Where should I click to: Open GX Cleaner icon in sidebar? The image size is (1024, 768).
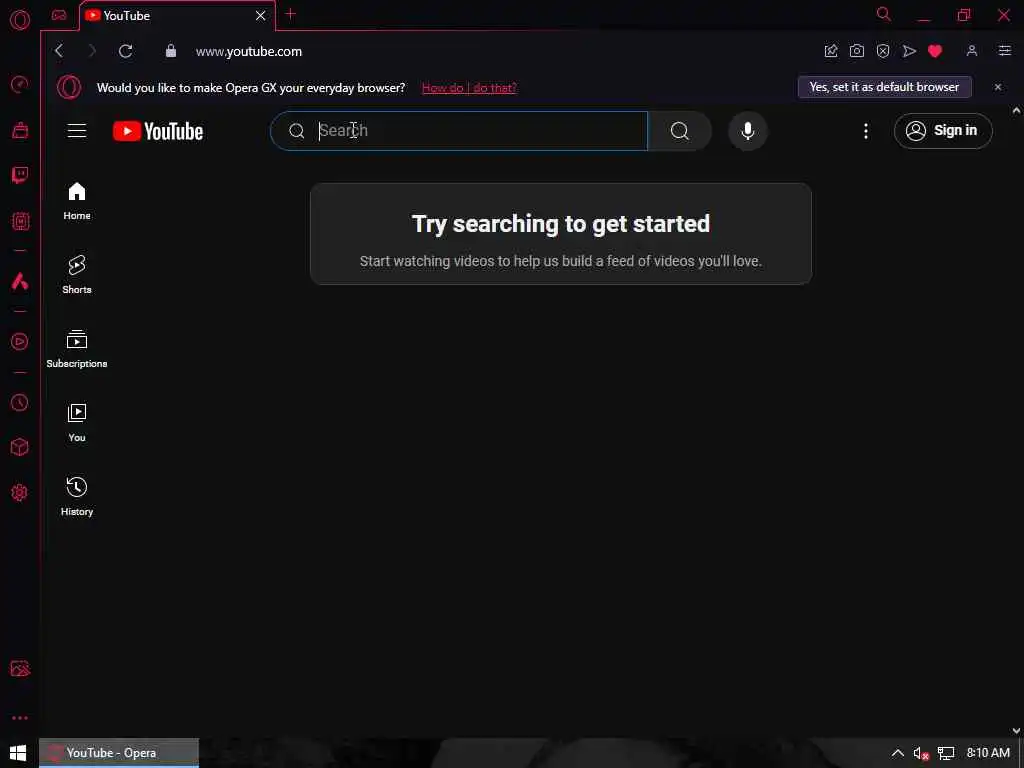20,130
